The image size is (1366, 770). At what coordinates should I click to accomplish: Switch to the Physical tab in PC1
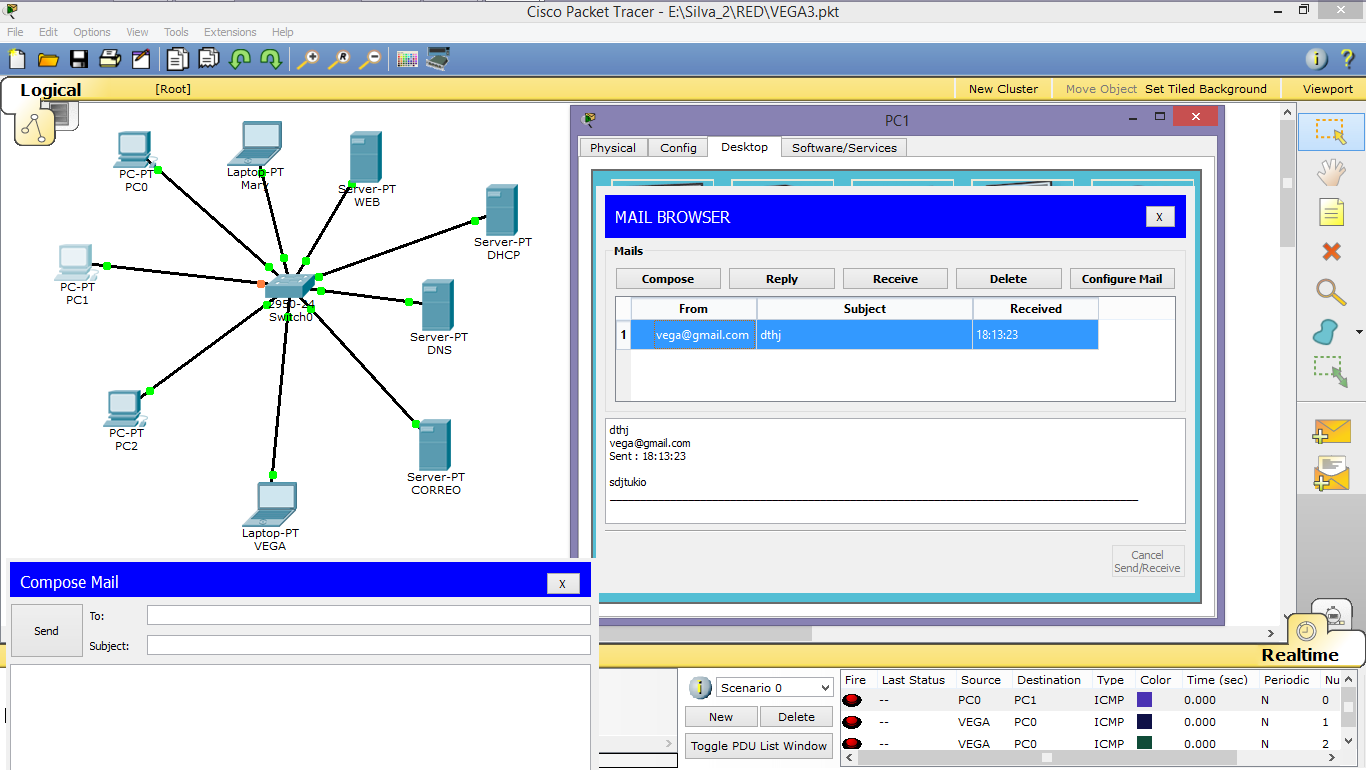(613, 147)
